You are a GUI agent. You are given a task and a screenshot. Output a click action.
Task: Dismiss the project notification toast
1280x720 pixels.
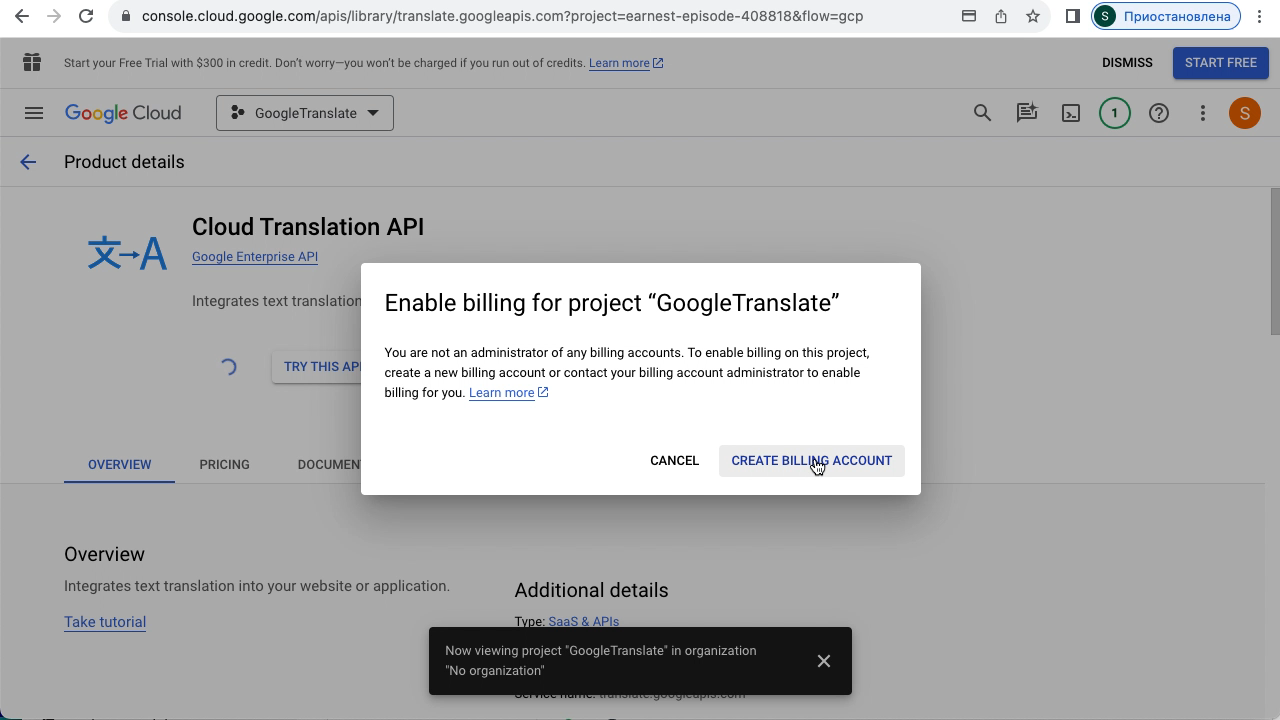(823, 661)
